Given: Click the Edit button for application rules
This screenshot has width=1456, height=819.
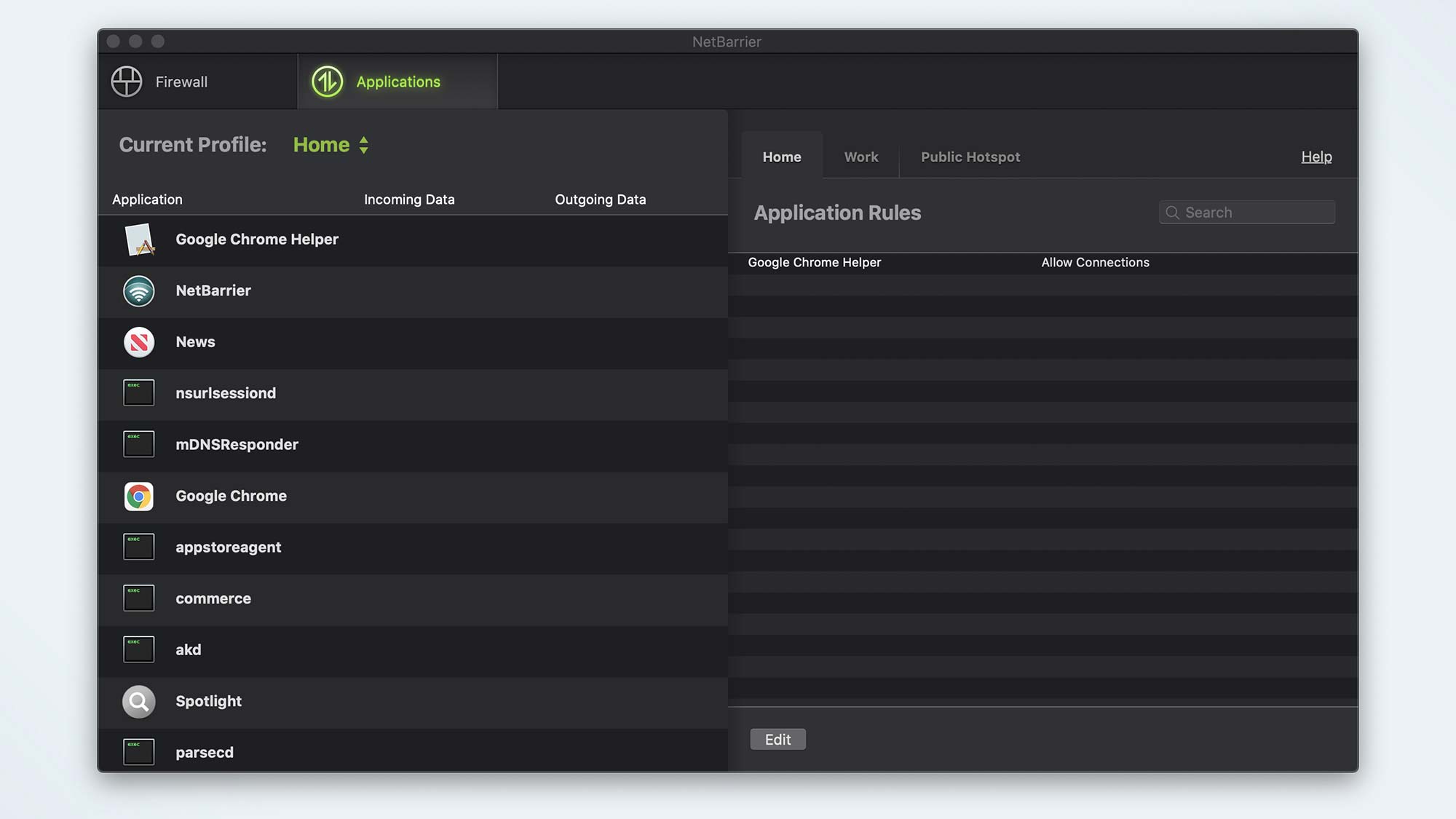Looking at the screenshot, I should pyautogui.click(x=777, y=739).
